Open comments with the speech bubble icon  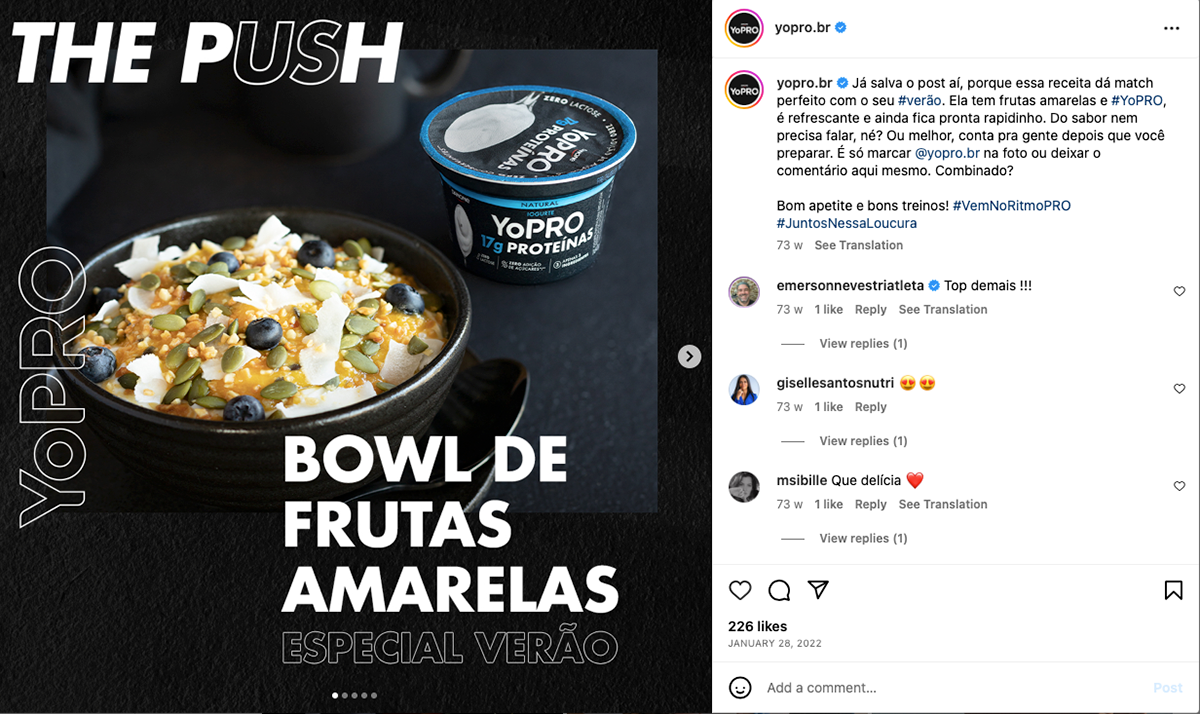(x=779, y=590)
